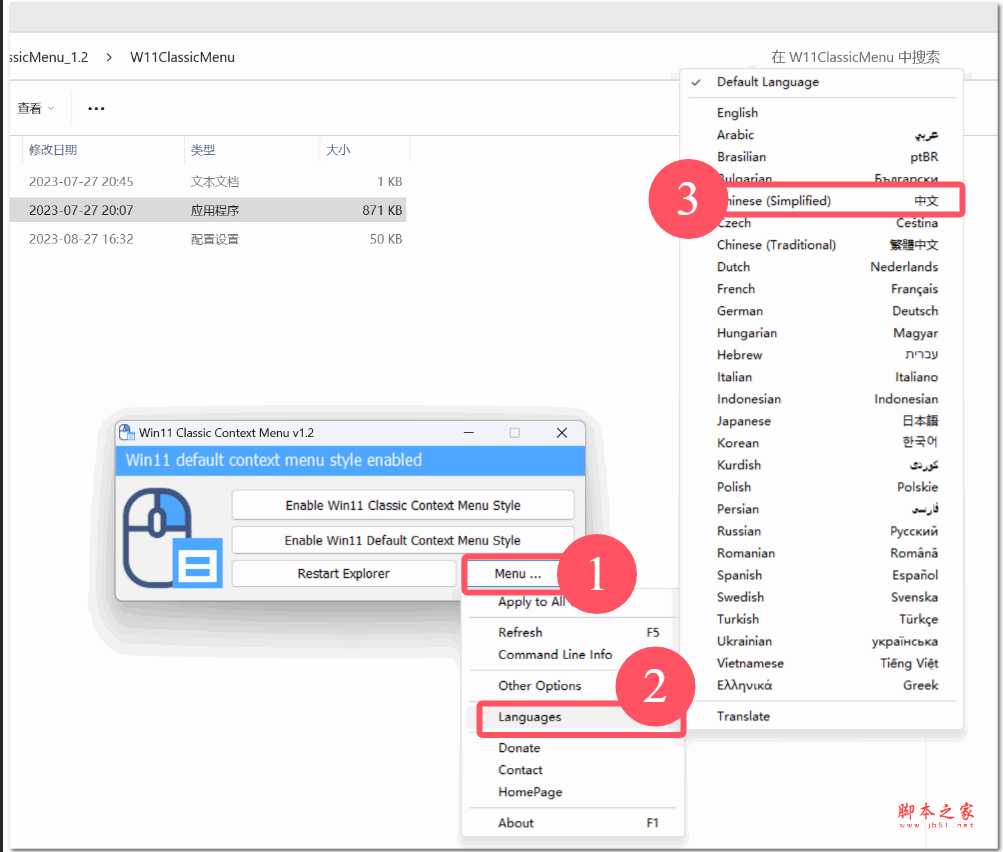The width and height of the screenshot is (1003, 852).
Task: Select the 应用程序 file row of 871 KB
Action: (x=208, y=210)
